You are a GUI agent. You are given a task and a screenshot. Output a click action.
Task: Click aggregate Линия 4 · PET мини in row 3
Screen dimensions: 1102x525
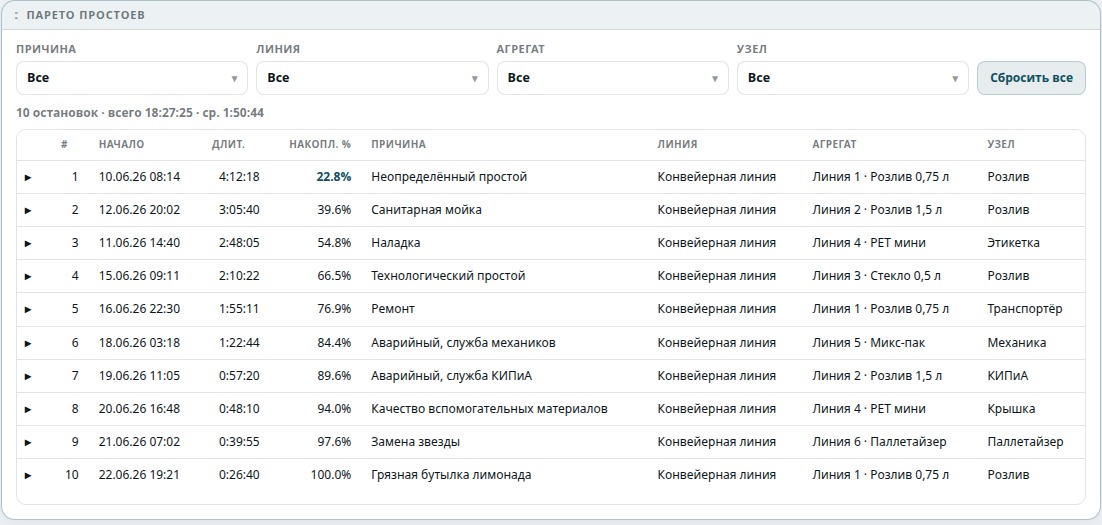[869, 243]
